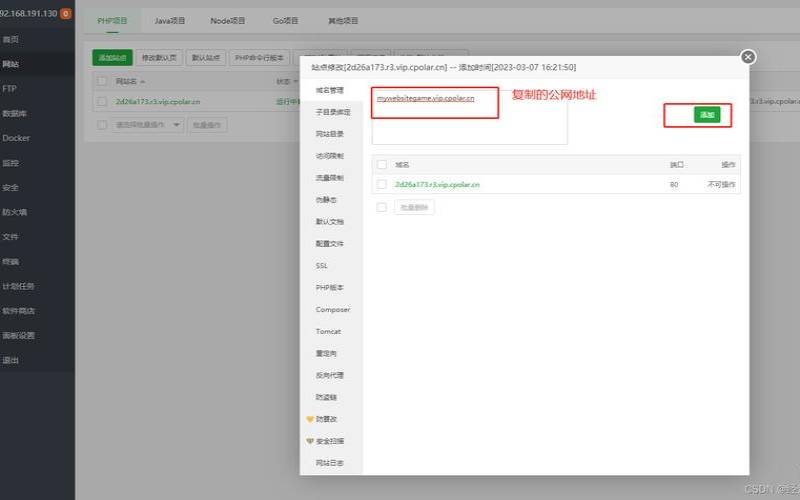The height and width of the screenshot is (500, 800).
Task: Tick the site row checkbox in background table
Action: (102, 101)
